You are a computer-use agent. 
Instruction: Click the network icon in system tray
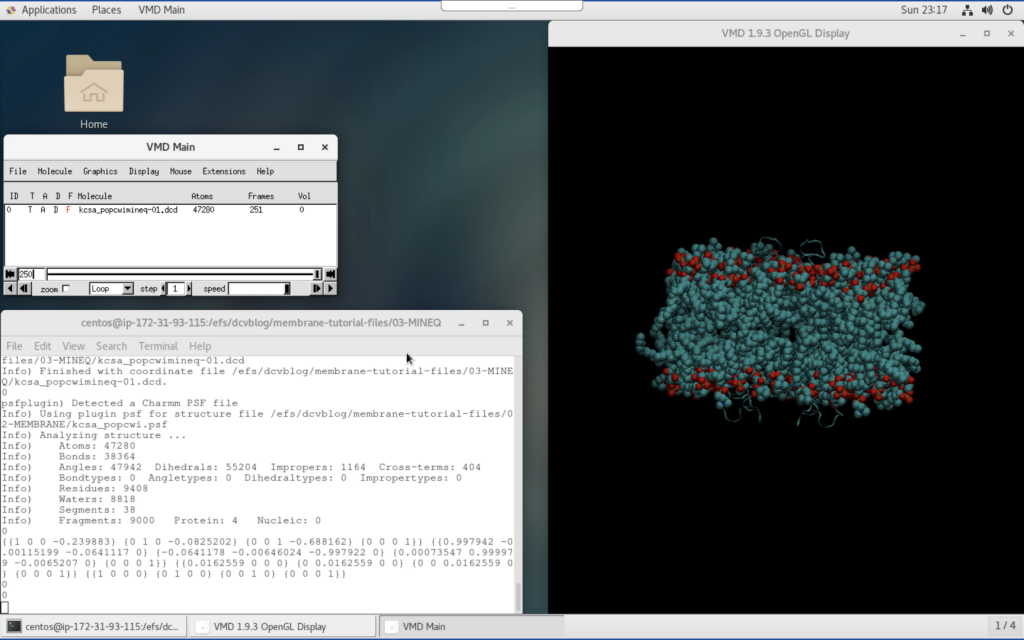[967, 10]
